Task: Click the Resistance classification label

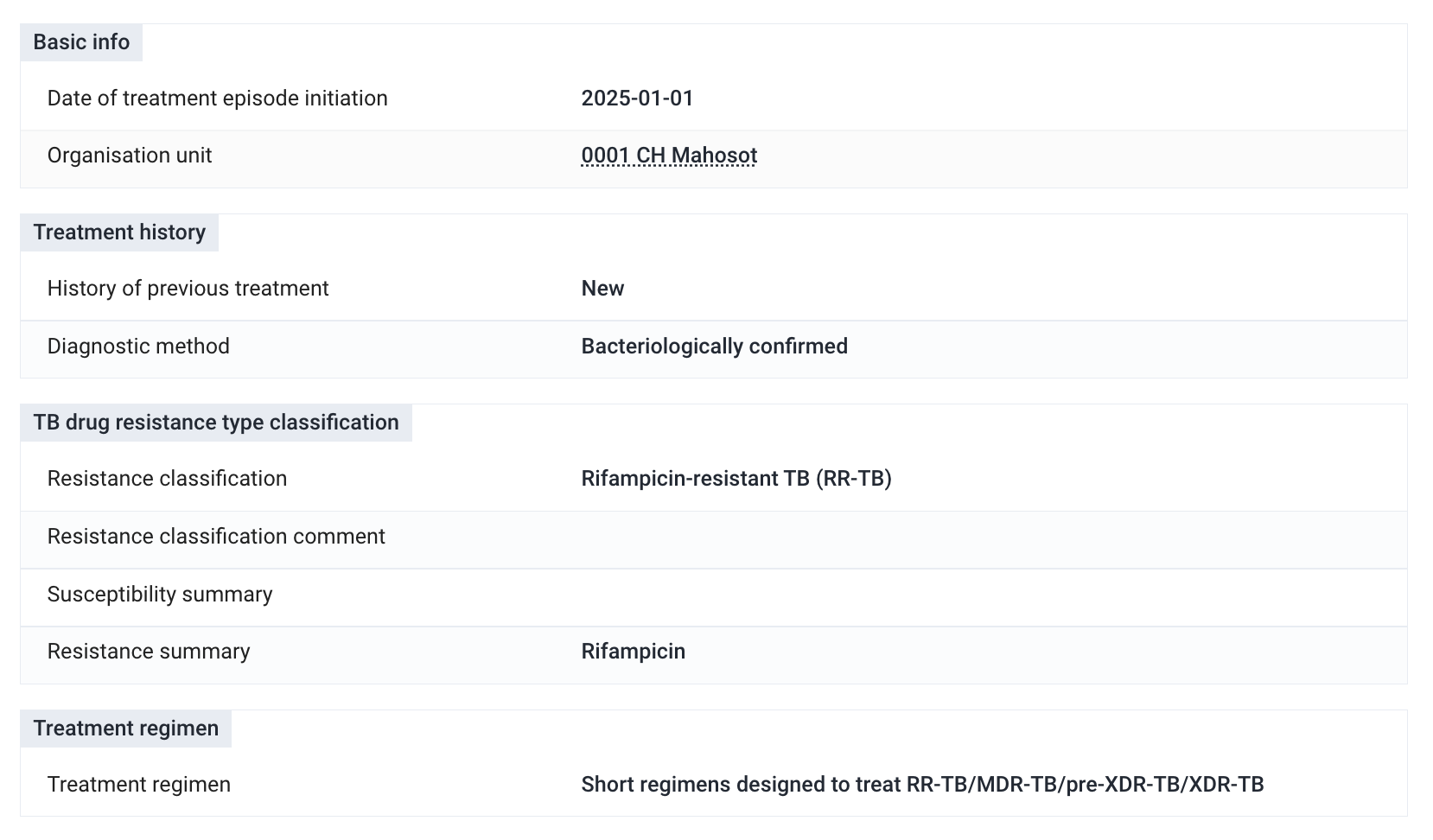Action: 167,479
